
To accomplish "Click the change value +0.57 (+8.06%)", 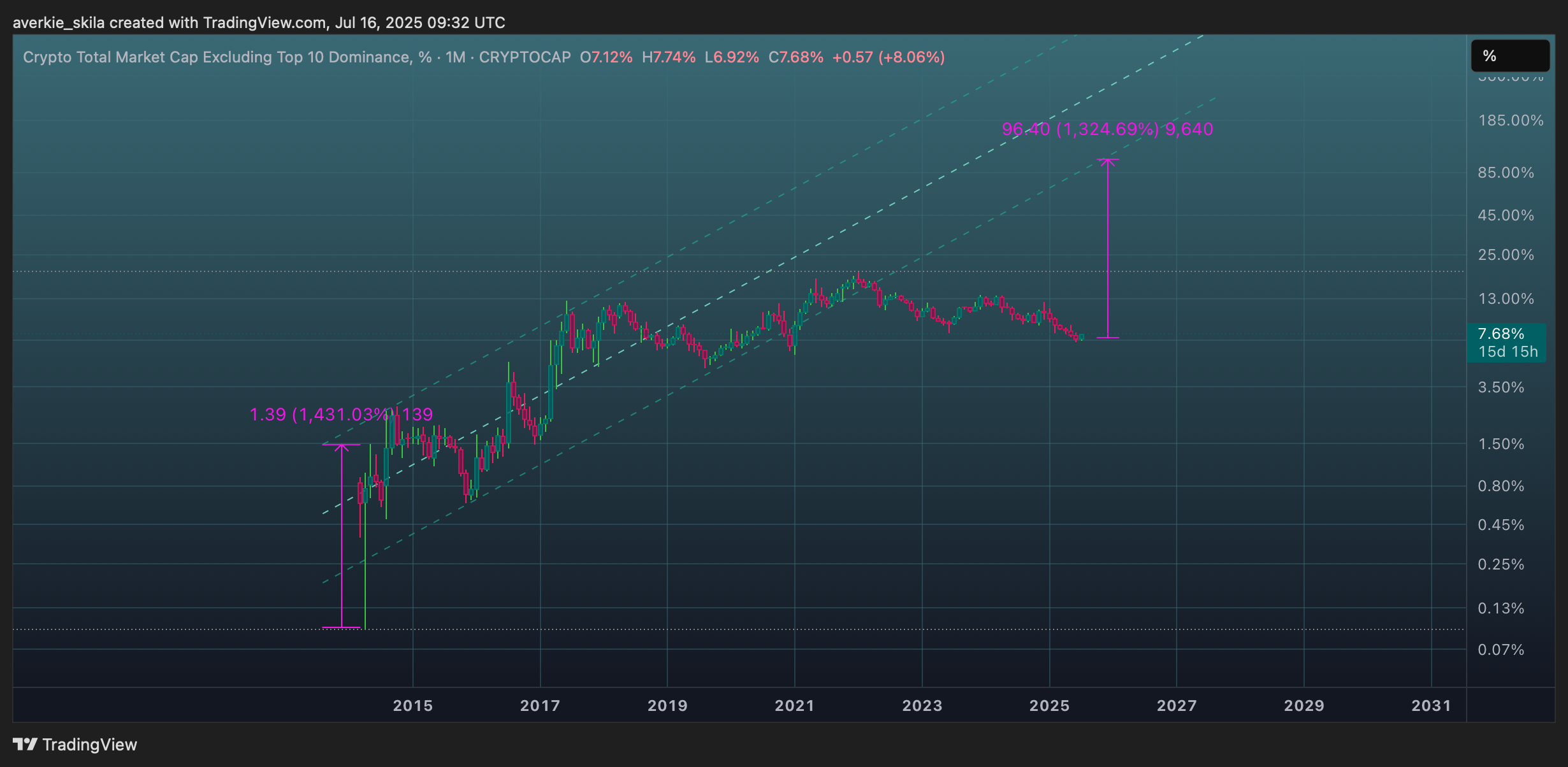I will [x=889, y=57].
